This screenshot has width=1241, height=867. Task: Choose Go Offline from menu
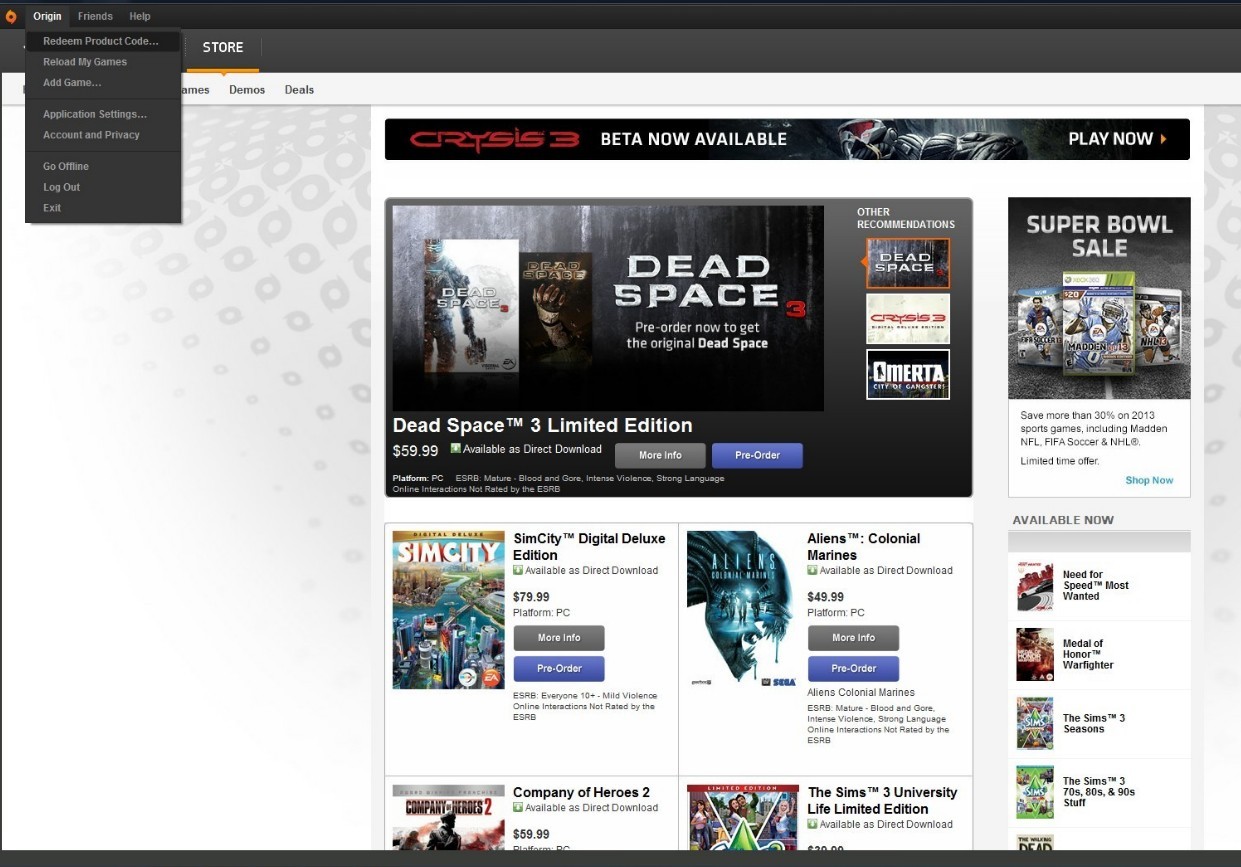tap(66, 166)
